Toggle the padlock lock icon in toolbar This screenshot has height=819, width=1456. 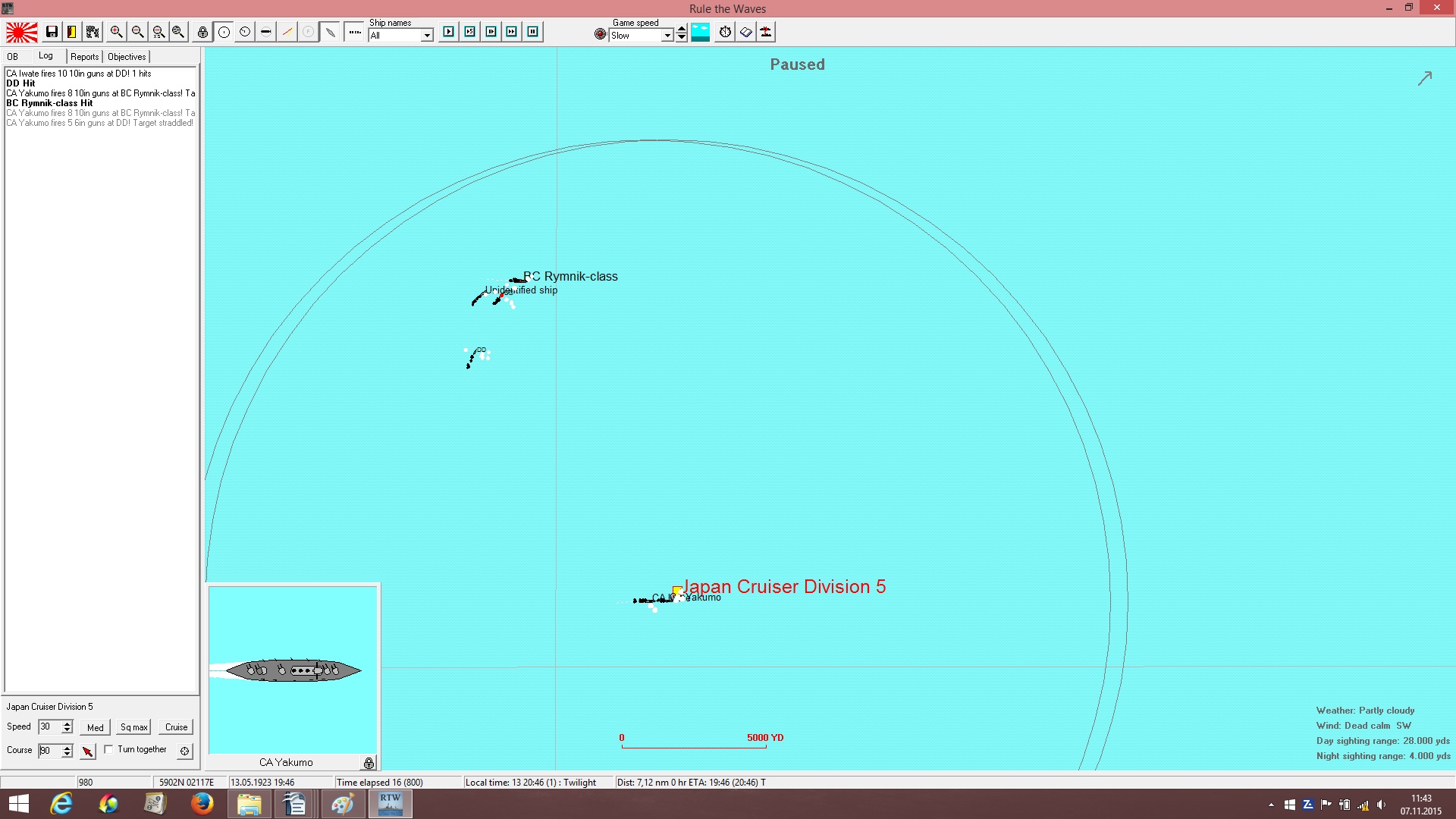[x=202, y=32]
